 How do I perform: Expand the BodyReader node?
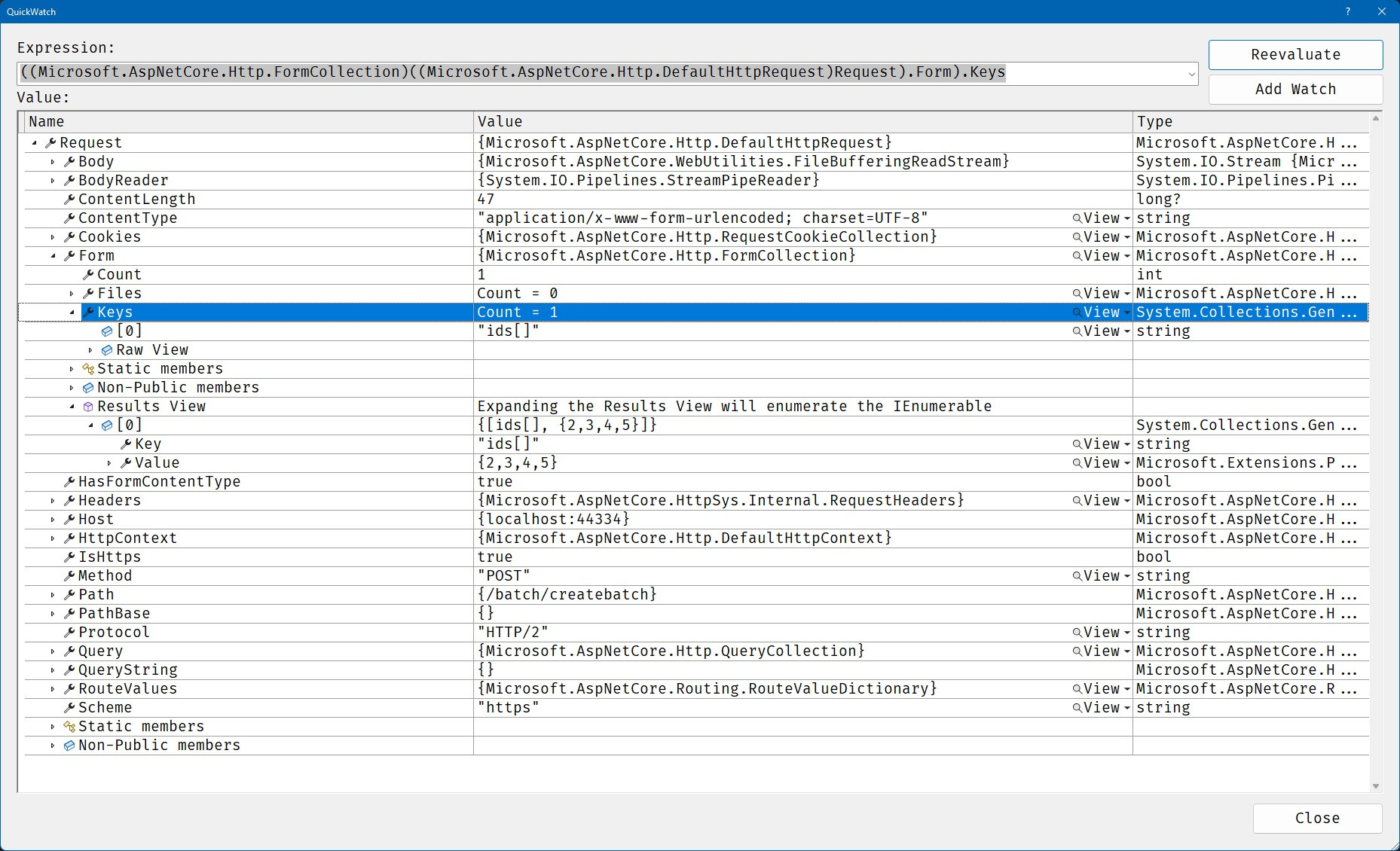pyautogui.click(x=53, y=181)
